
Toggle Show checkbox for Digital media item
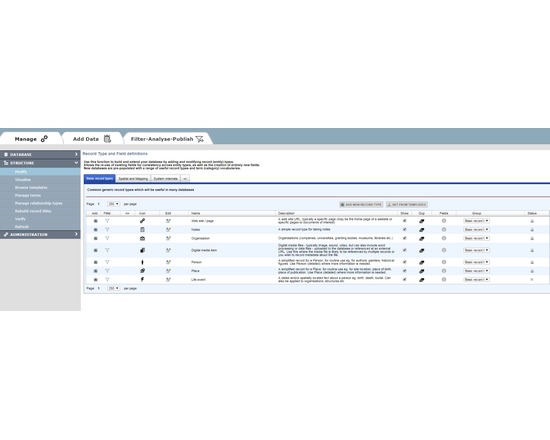tap(405, 250)
